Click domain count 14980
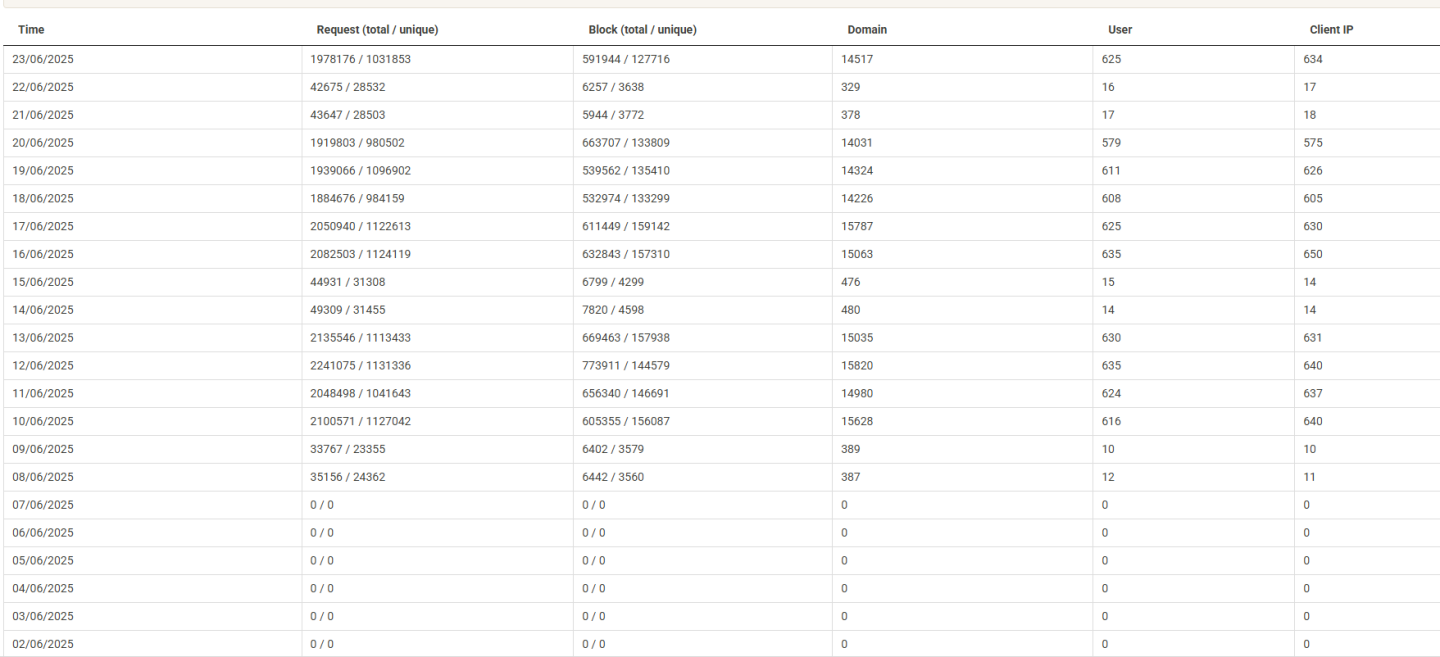This screenshot has width=1440, height=657. pyautogui.click(x=858, y=395)
